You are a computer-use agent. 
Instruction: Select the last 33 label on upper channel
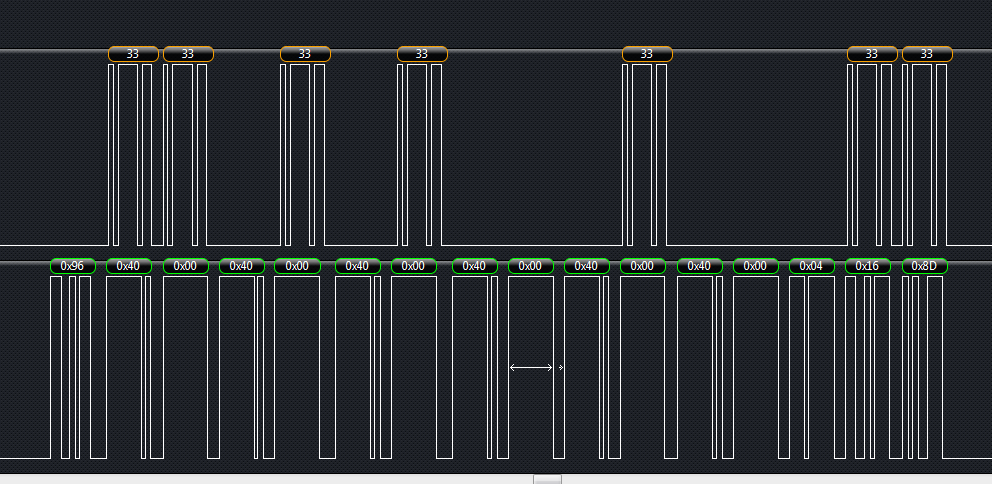point(927,54)
